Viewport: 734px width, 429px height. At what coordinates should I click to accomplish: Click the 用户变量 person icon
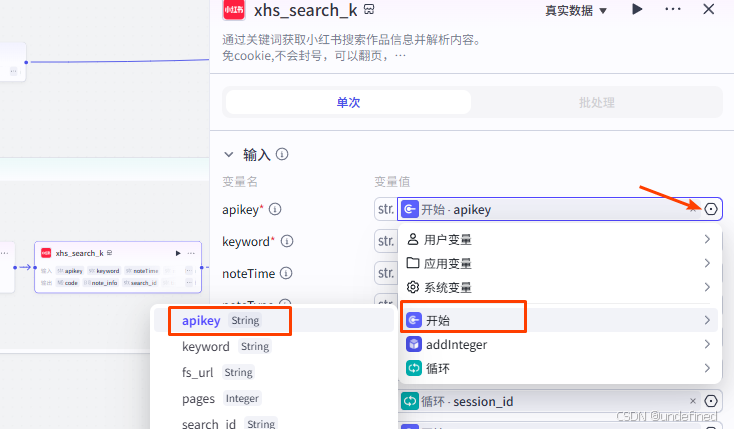coord(413,239)
